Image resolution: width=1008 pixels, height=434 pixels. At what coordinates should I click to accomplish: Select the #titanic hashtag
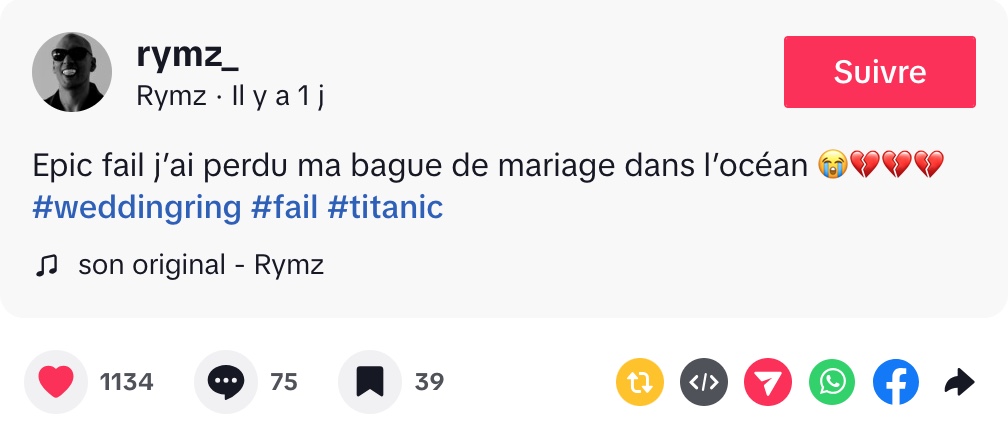[x=384, y=208]
